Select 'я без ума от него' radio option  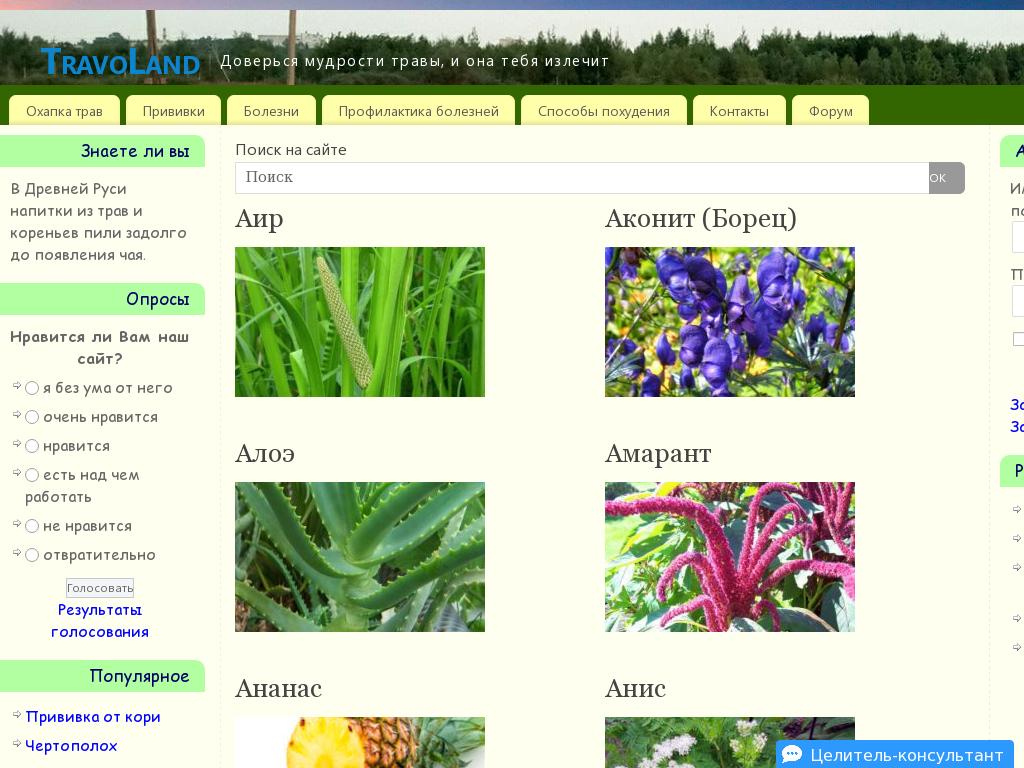click(32, 388)
